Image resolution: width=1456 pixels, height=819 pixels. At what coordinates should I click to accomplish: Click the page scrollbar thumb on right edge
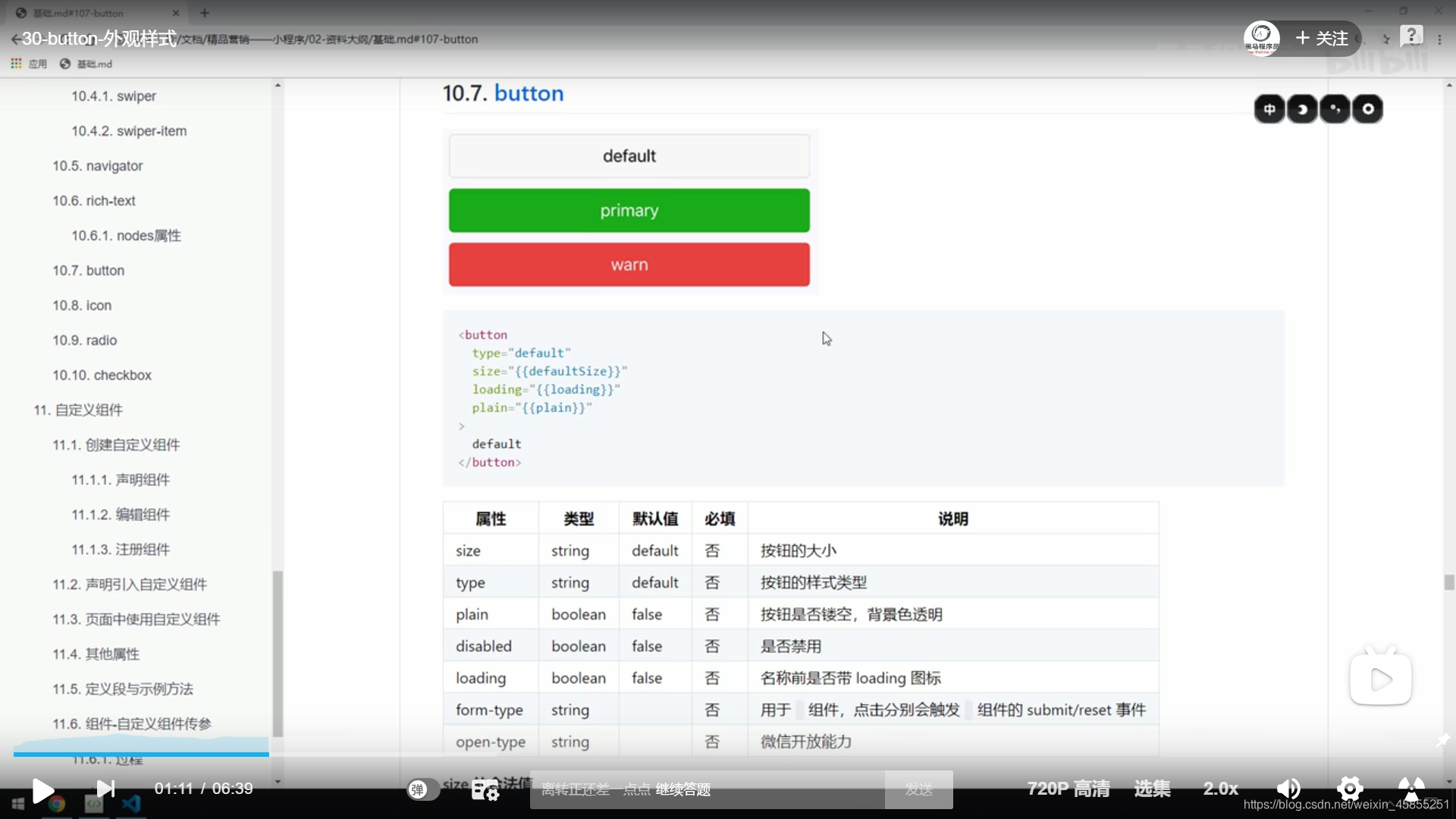click(1449, 582)
